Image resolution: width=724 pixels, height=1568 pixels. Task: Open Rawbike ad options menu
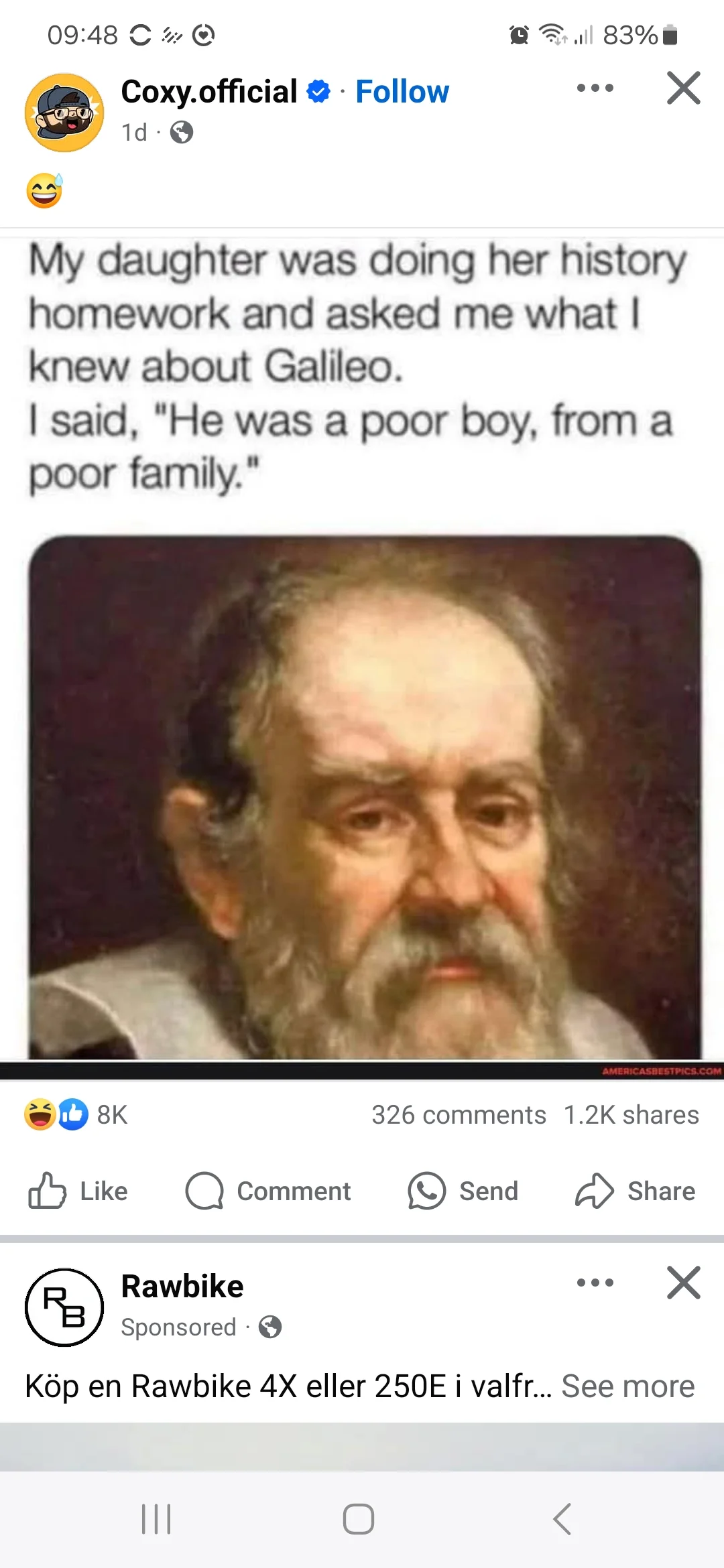pos(595,1283)
